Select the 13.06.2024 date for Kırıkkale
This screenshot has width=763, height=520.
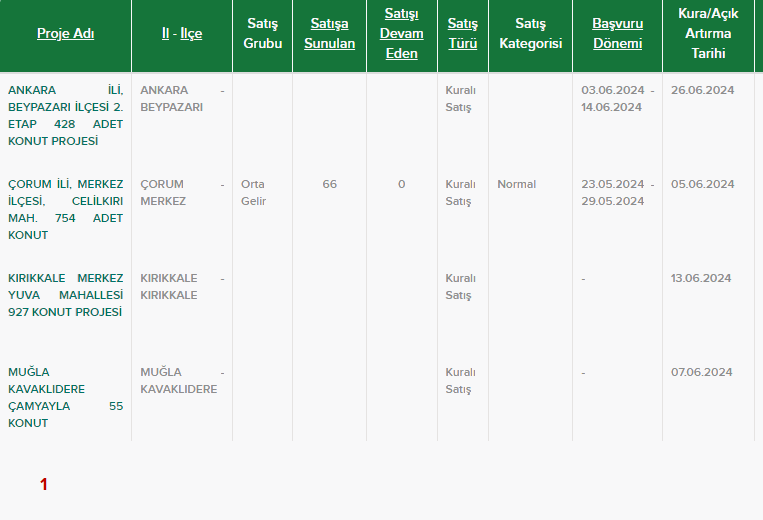[702, 278]
